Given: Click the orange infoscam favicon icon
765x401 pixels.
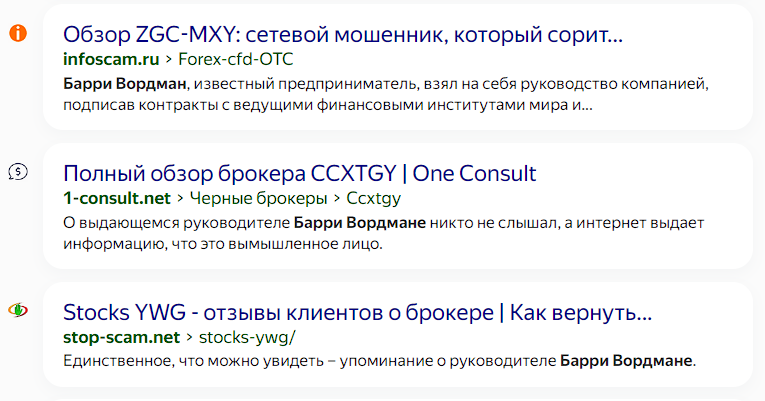Looking at the screenshot, I should pos(18,33).
